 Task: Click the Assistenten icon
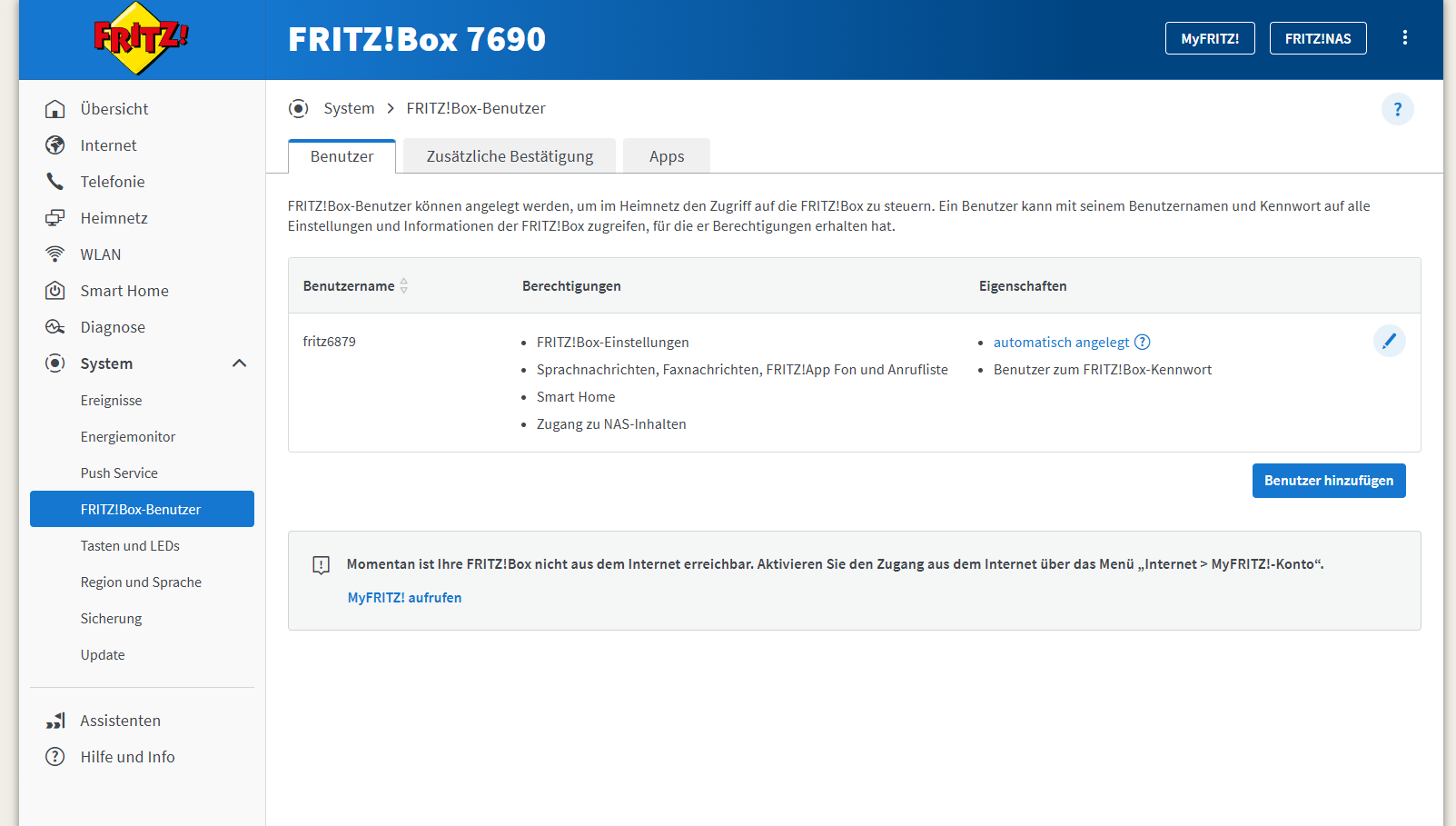pos(55,721)
